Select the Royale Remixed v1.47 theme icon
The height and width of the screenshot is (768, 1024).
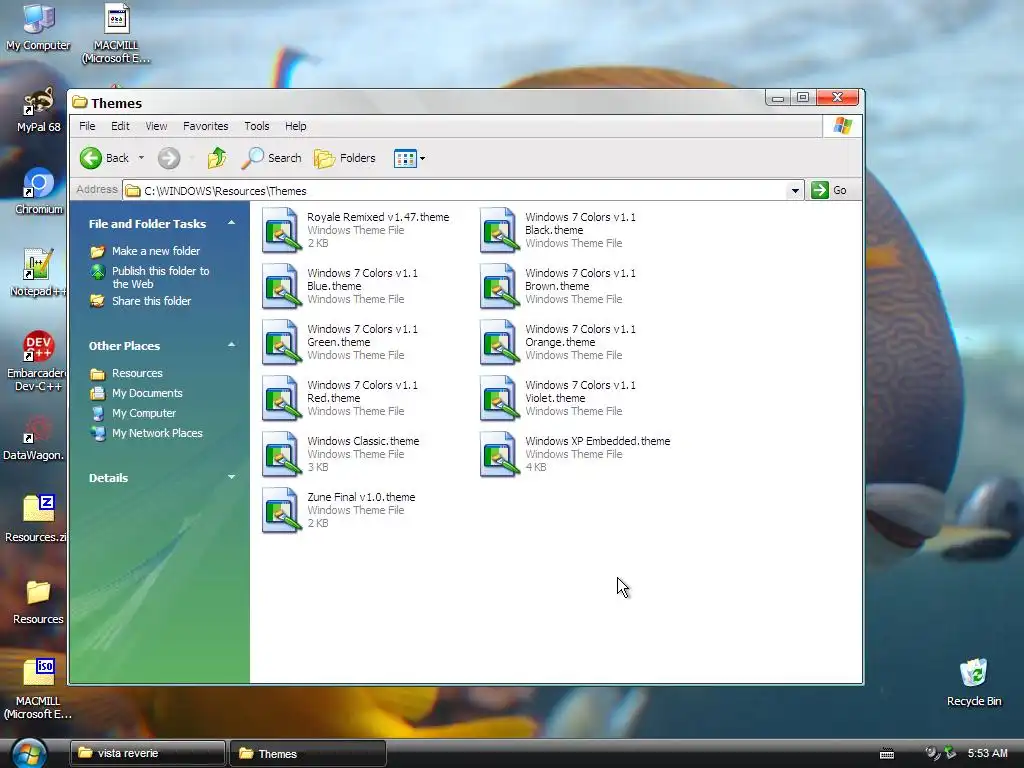click(281, 230)
